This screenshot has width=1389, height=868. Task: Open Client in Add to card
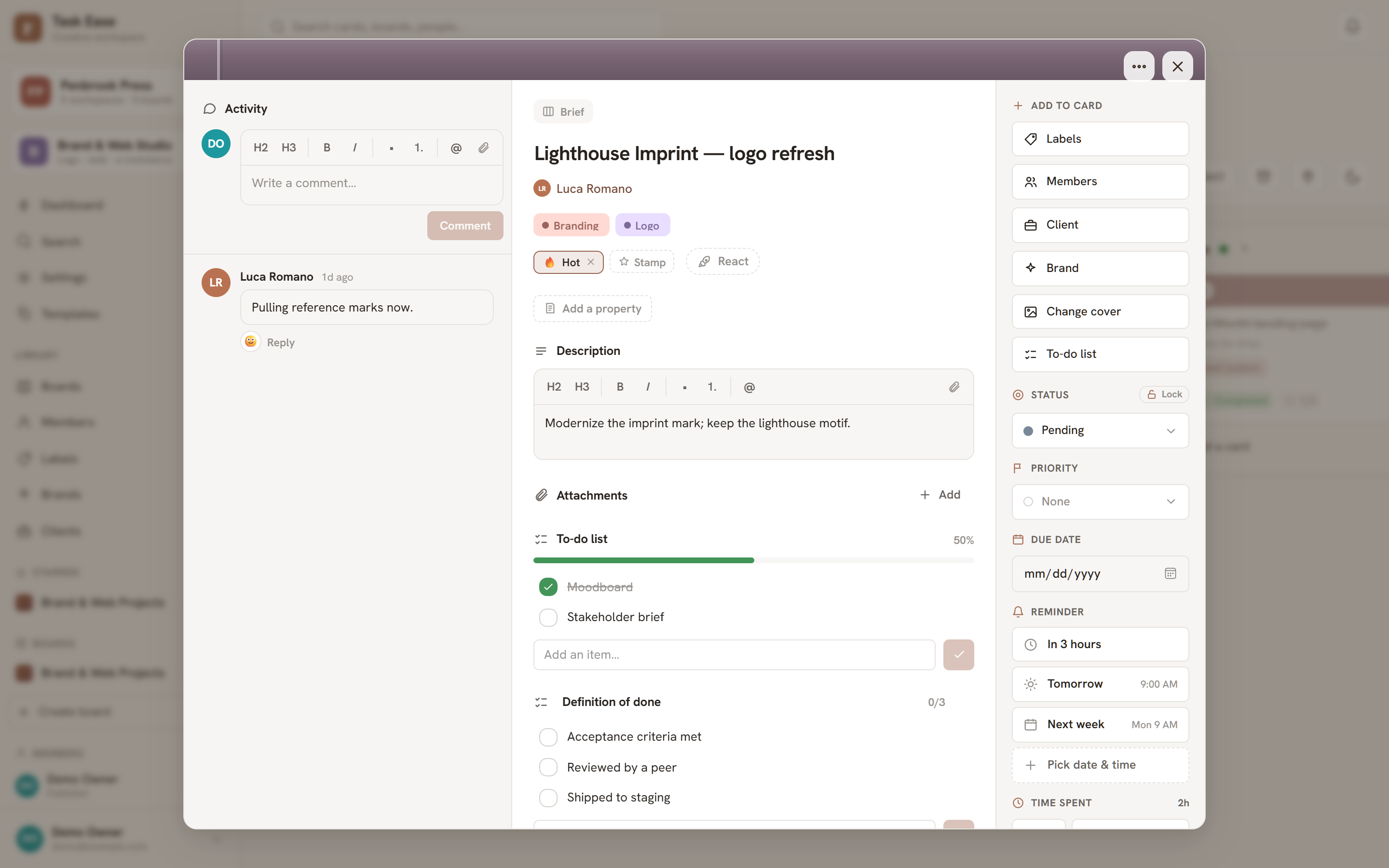(x=1100, y=225)
